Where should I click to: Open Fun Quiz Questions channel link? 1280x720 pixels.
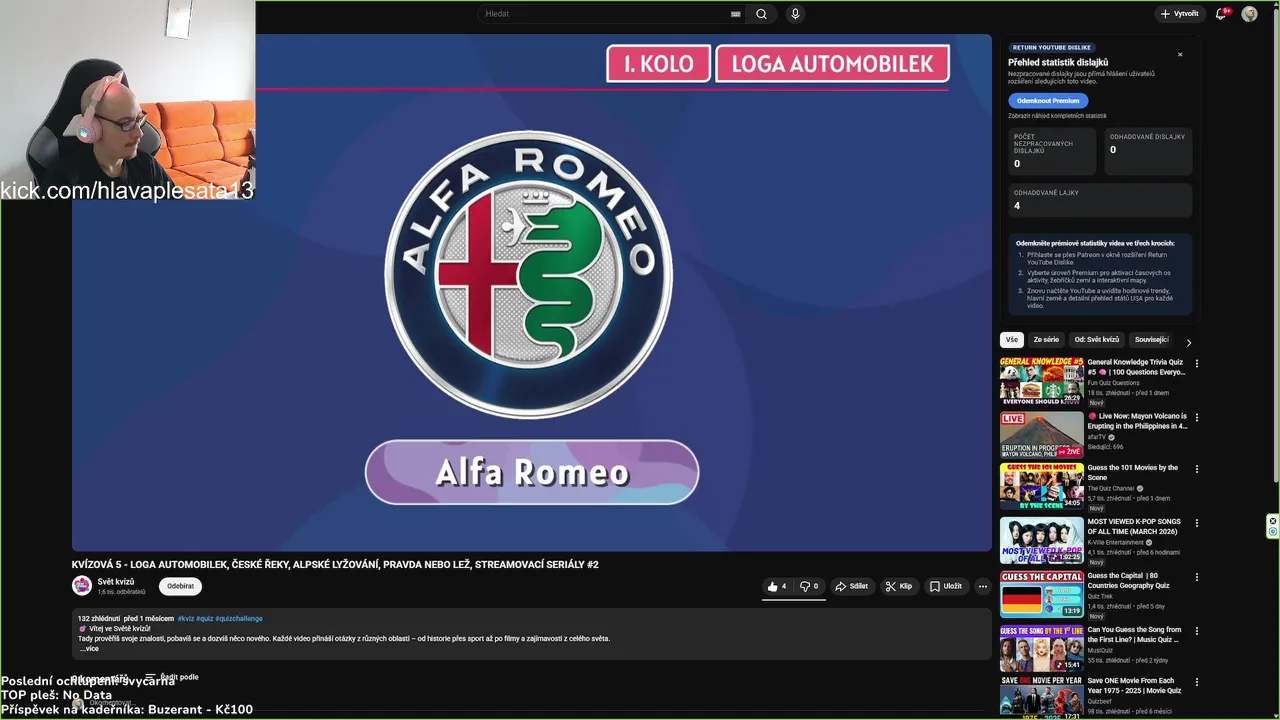(x=1114, y=383)
